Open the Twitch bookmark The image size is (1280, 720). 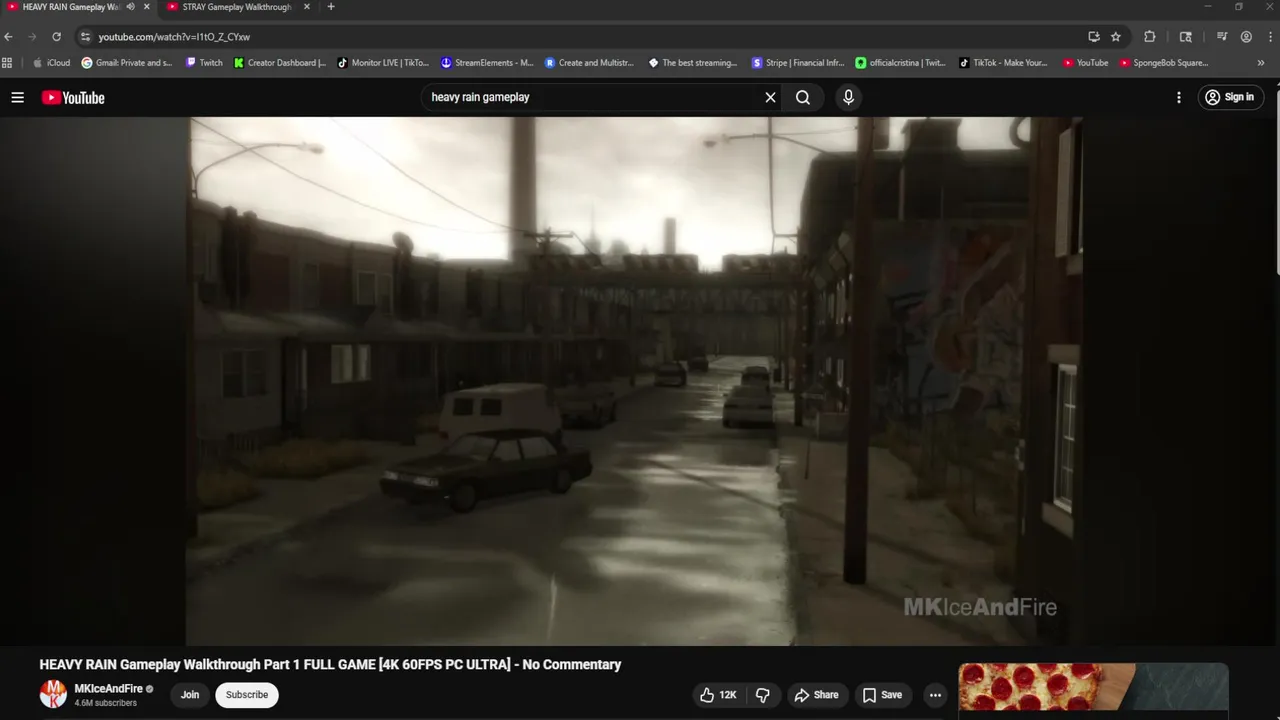pos(204,63)
